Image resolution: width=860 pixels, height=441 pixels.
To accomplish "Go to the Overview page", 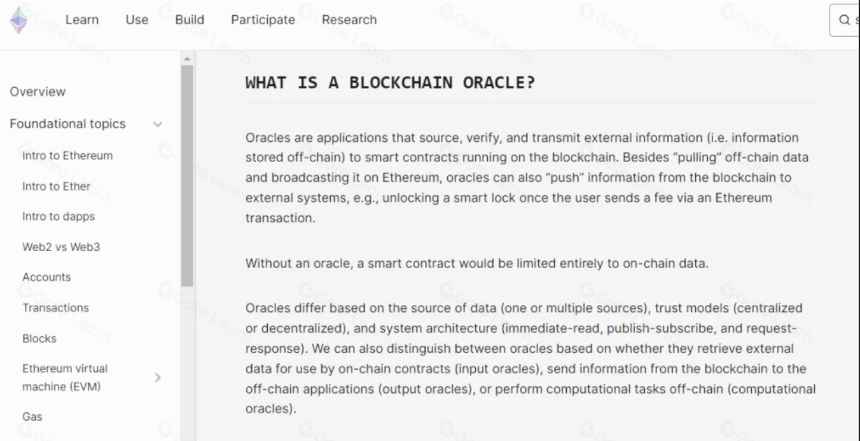I will click(38, 92).
